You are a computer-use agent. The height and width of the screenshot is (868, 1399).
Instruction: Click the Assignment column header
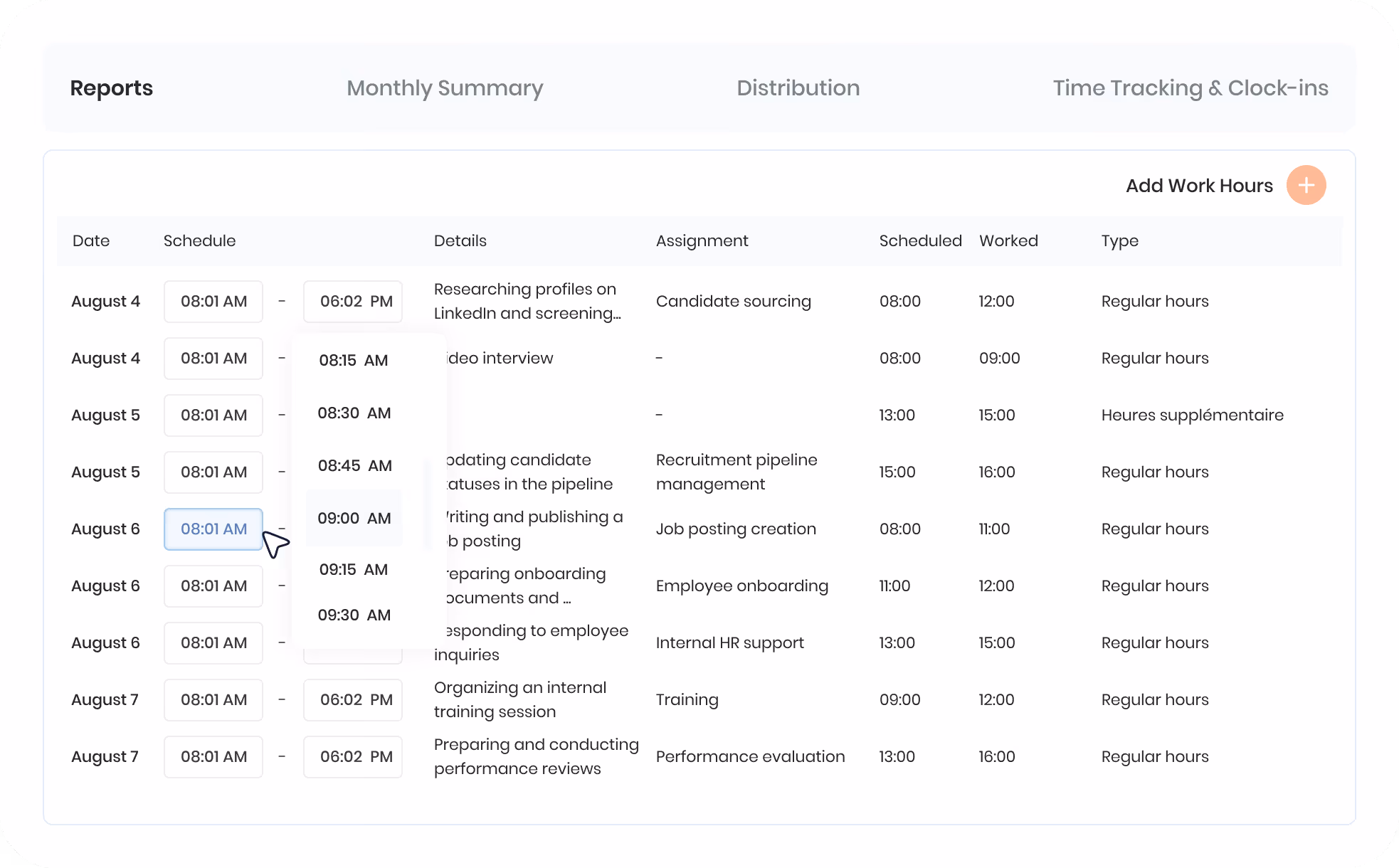[x=702, y=241]
